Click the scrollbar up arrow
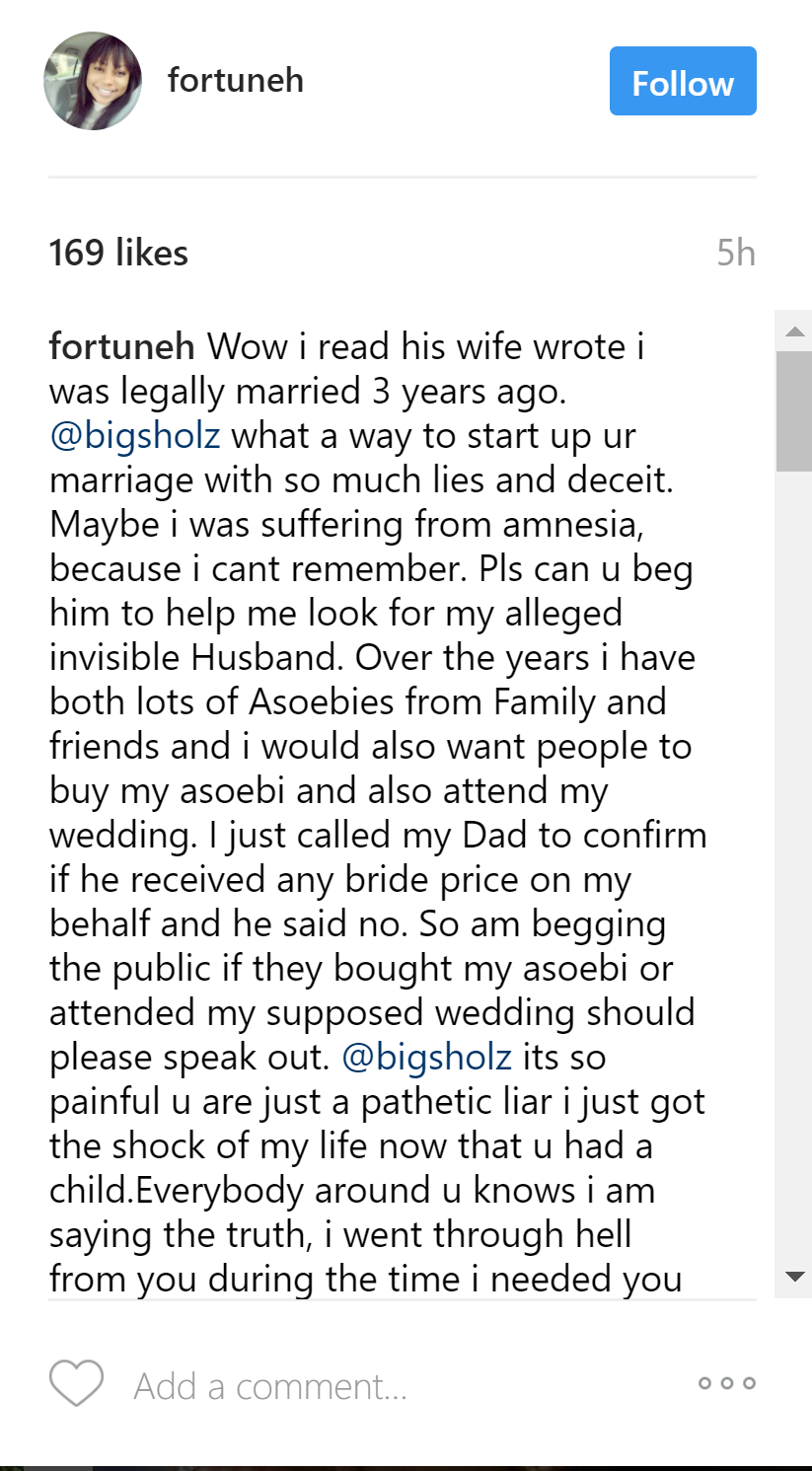812x1471 pixels. pos(794,331)
